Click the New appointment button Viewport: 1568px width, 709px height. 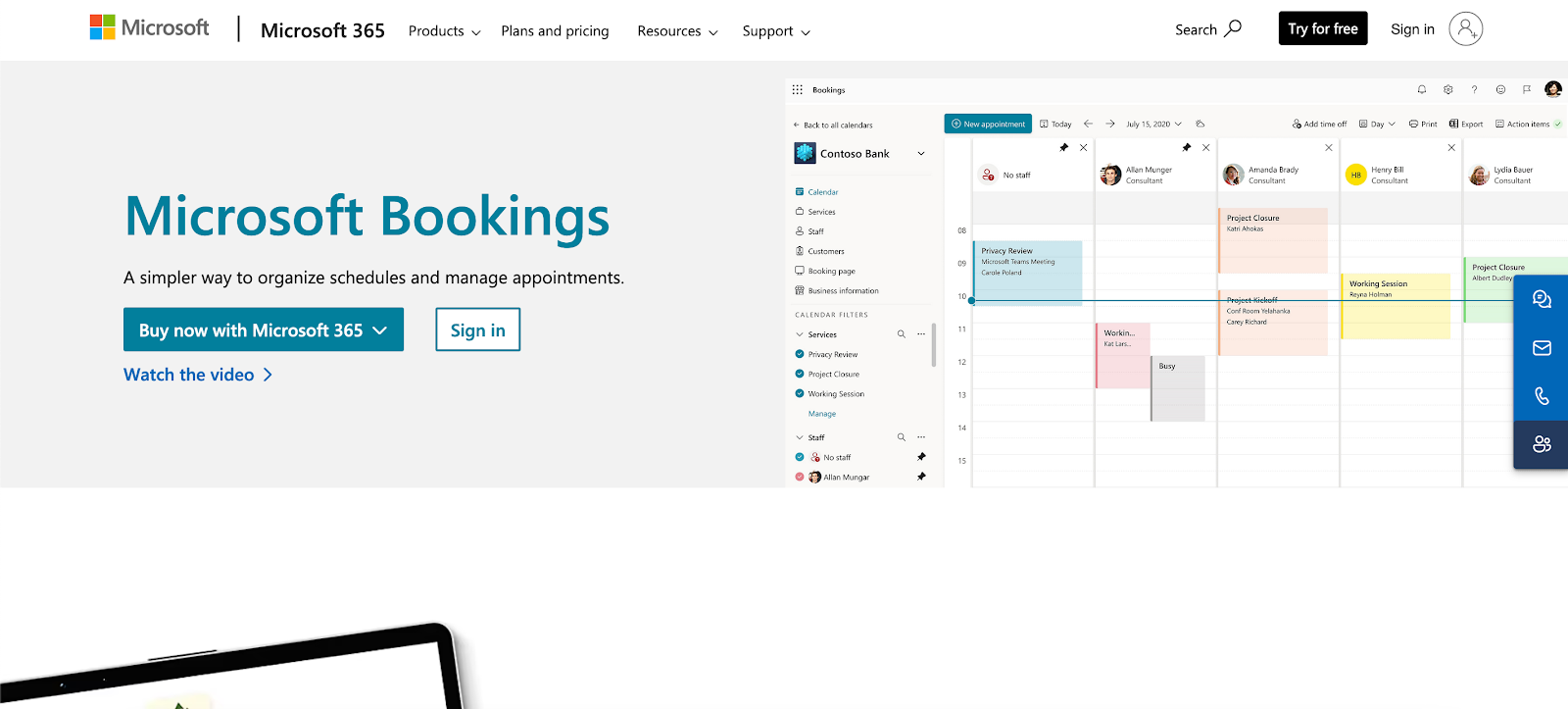pyautogui.click(x=988, y=124)
